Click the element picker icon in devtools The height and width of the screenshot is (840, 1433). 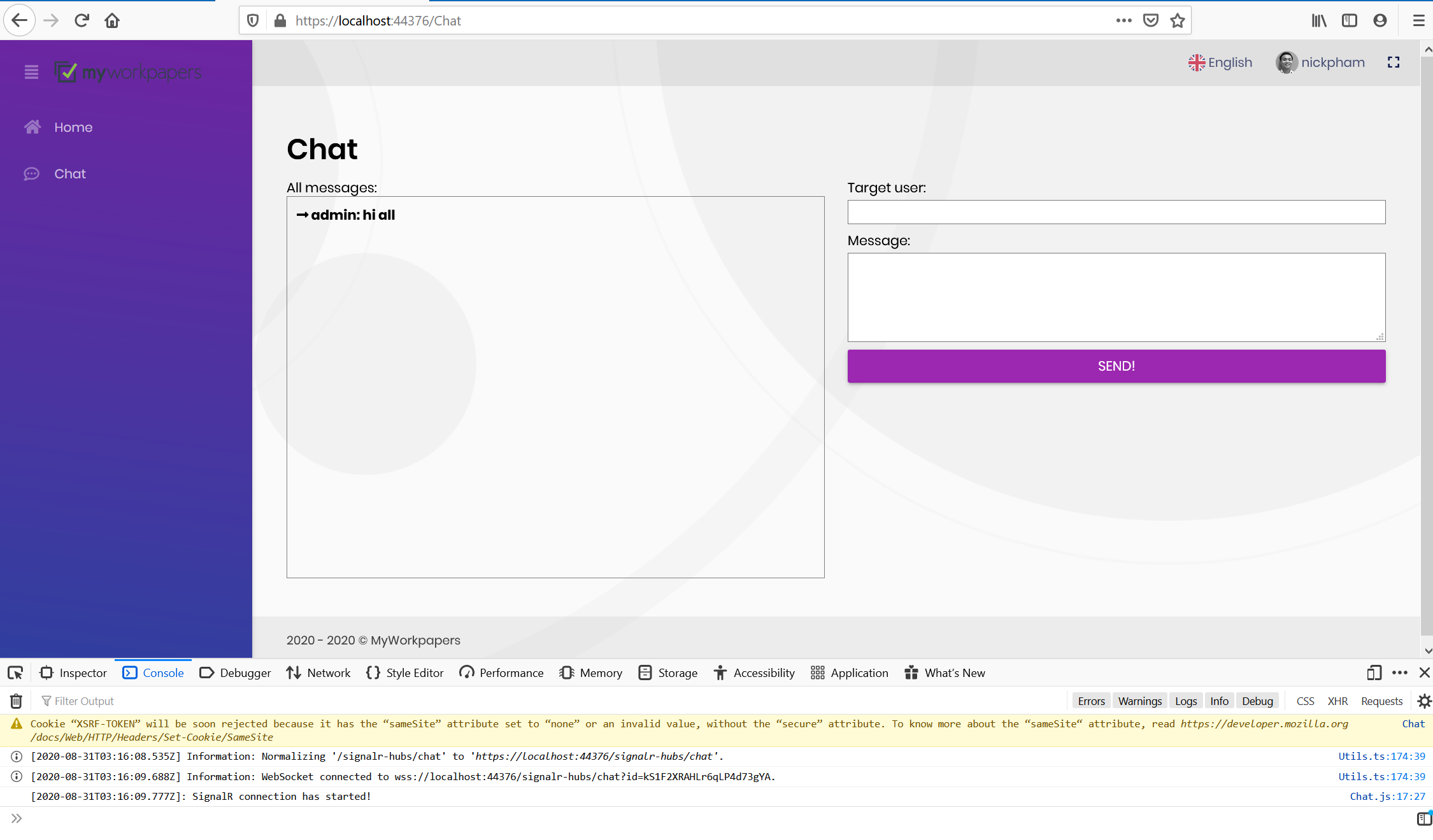click(15, 673)
